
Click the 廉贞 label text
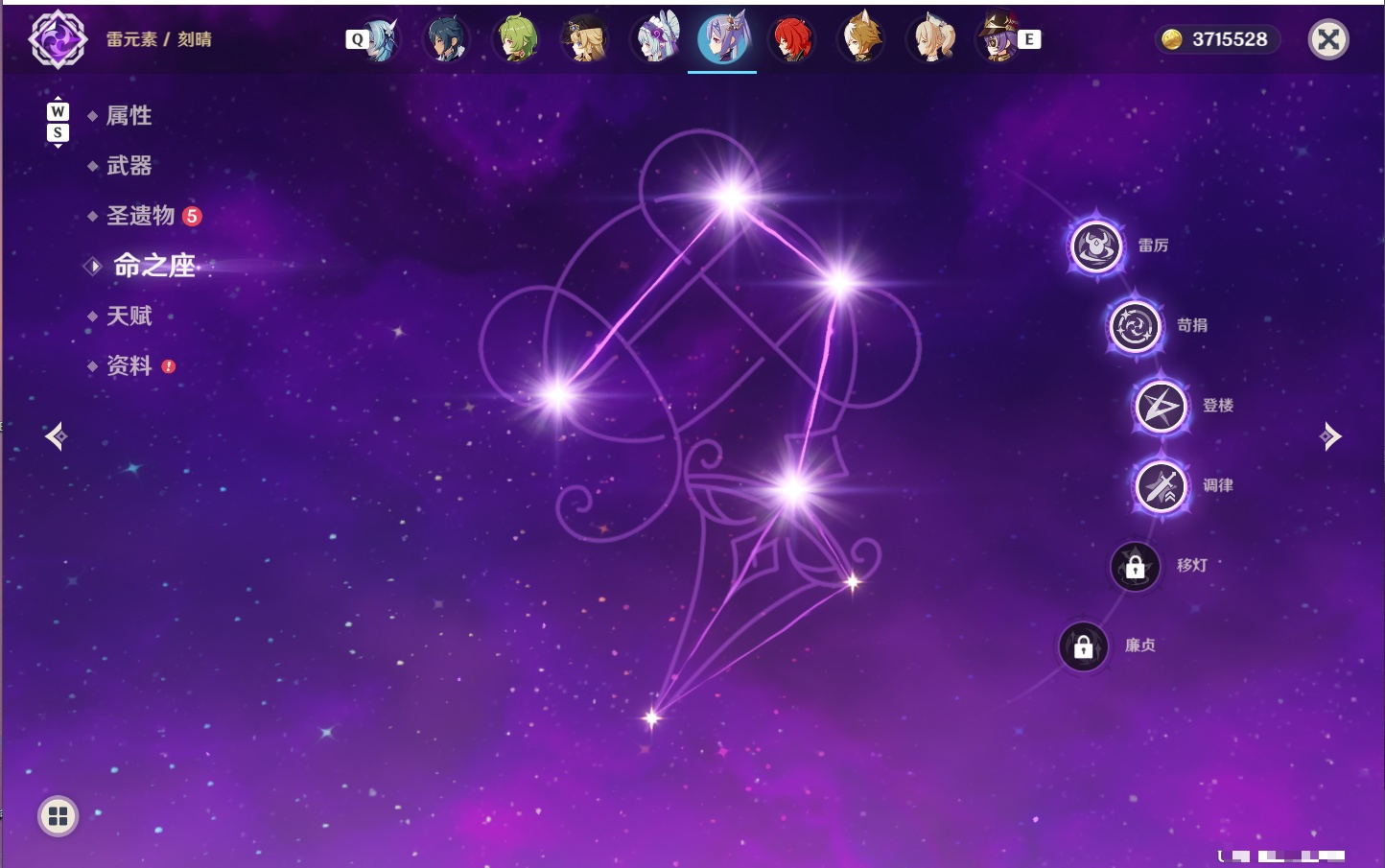1140,645
